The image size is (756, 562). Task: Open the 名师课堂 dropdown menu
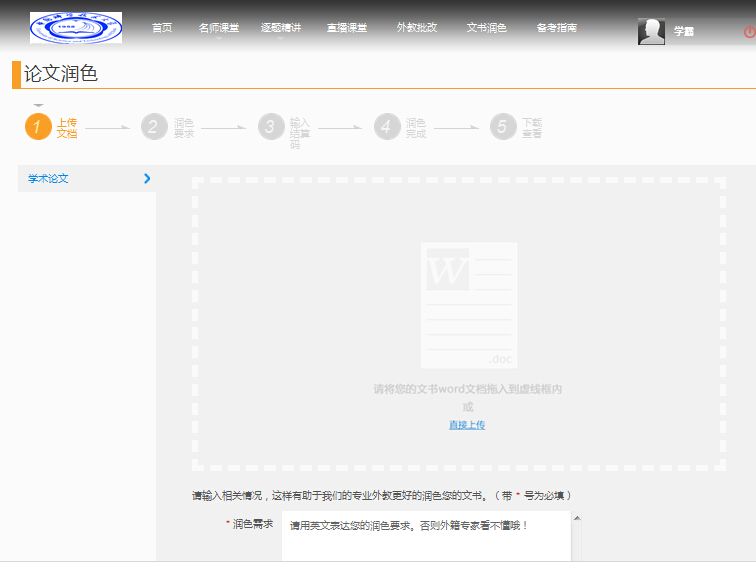[x=218, y=28]
